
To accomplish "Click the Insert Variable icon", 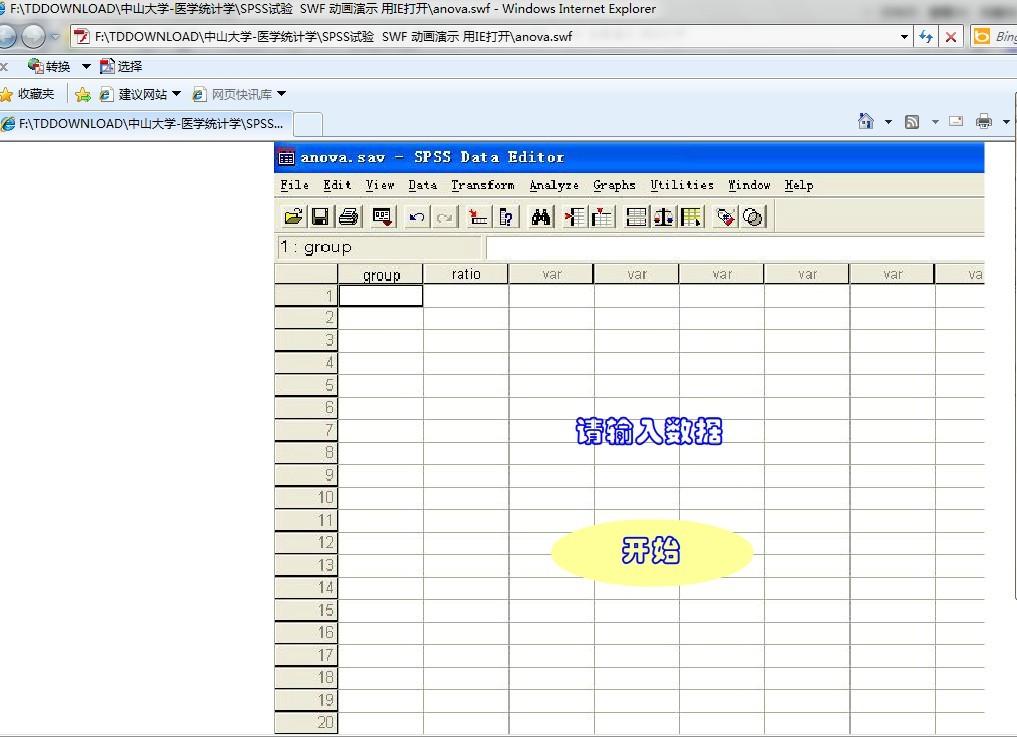I will 603,217.
